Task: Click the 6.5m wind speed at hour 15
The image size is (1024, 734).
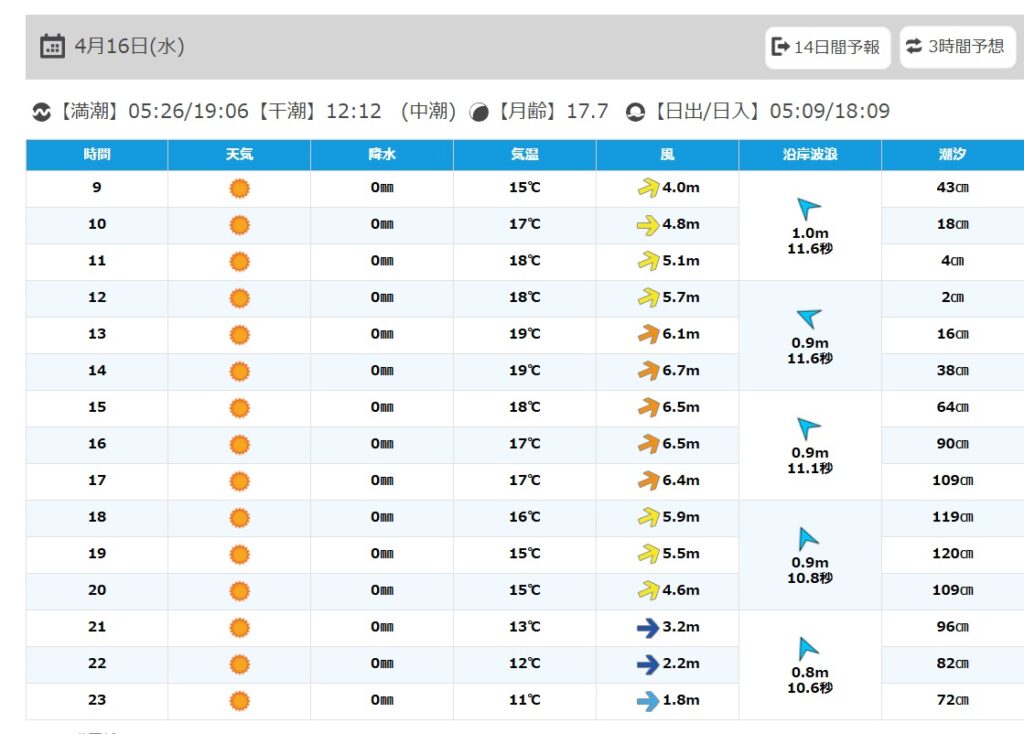Action: pos(681,407)
